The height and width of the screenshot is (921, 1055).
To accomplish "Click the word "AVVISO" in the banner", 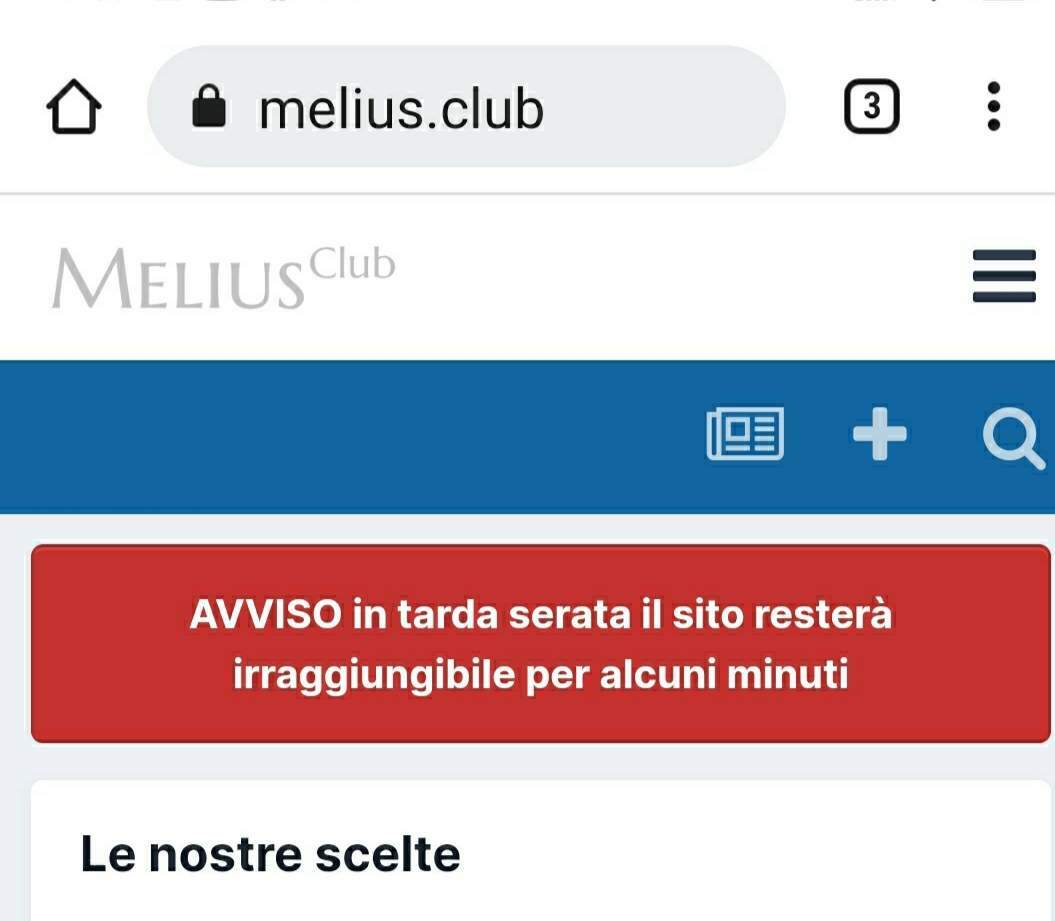I will [x=266, y=614].
